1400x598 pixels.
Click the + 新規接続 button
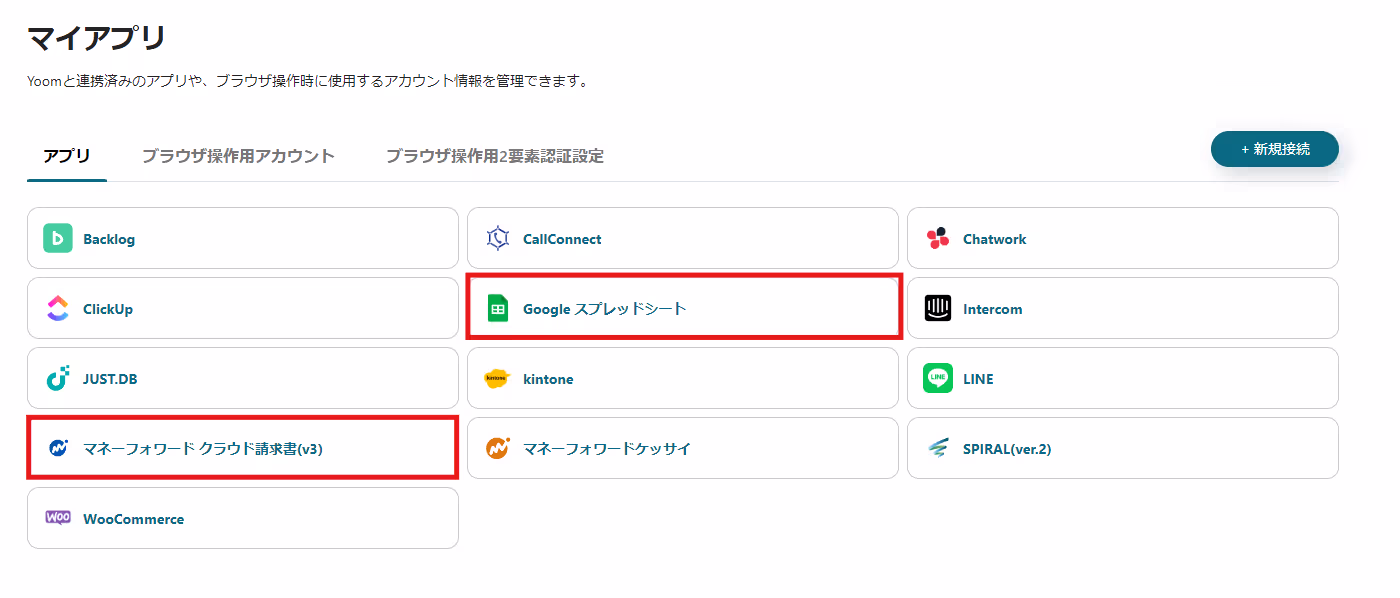point(1275,149)
